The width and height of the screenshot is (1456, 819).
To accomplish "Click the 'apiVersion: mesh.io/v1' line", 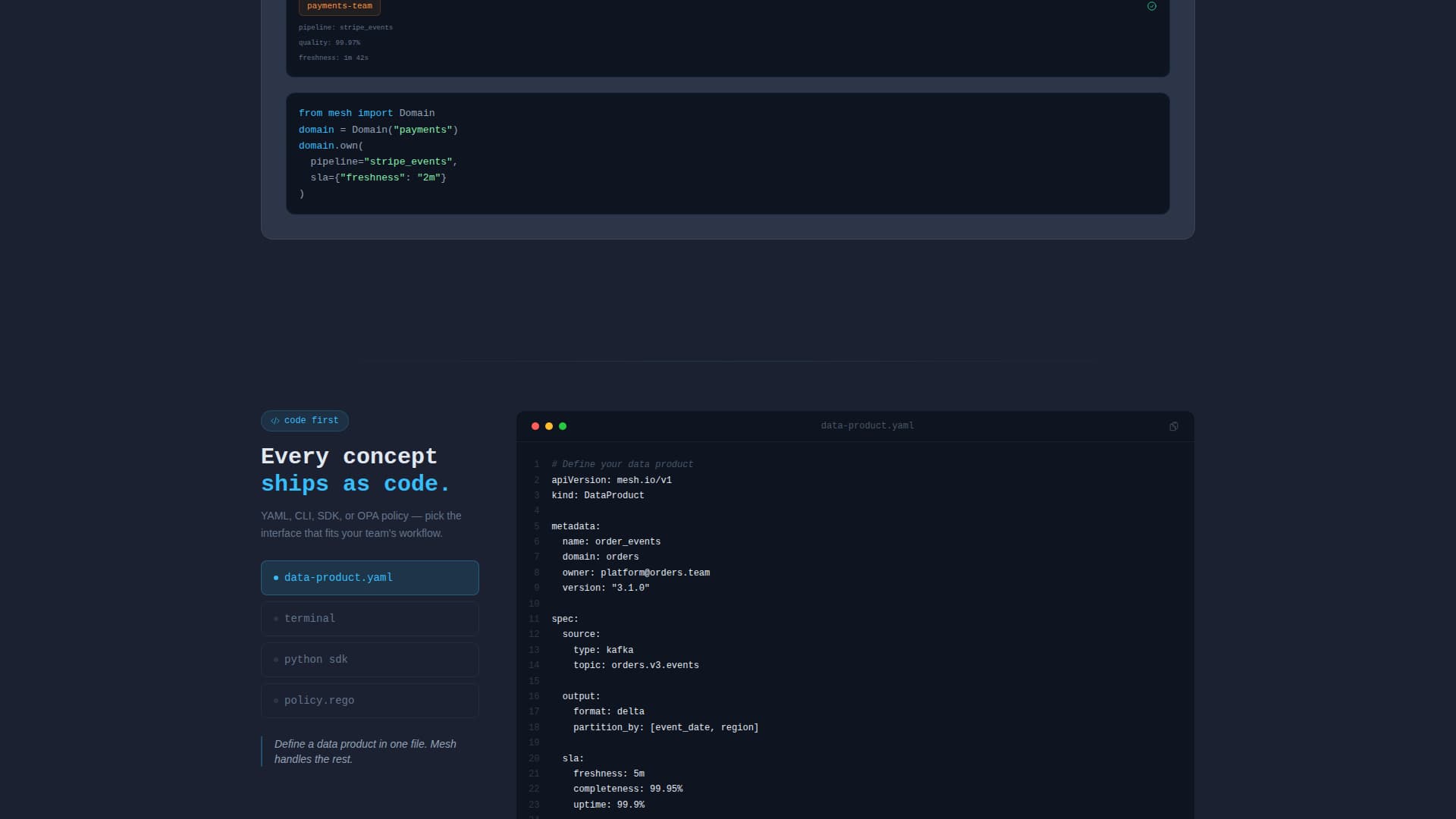I will click(611, 480).
